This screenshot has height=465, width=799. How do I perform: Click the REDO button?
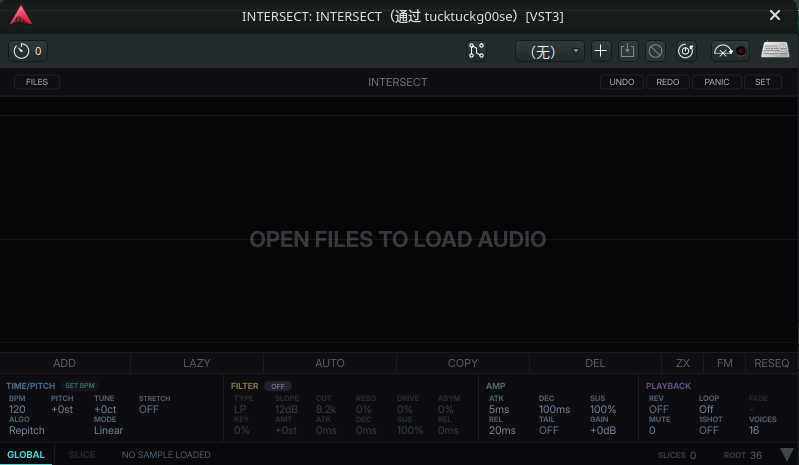tap(668, 82)
